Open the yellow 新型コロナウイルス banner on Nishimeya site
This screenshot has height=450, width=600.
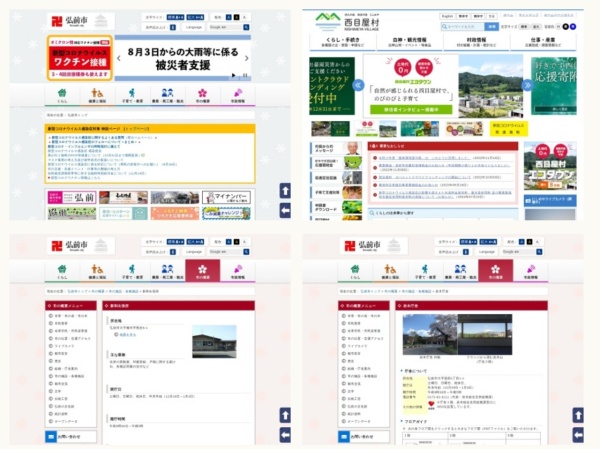[509, 129]
